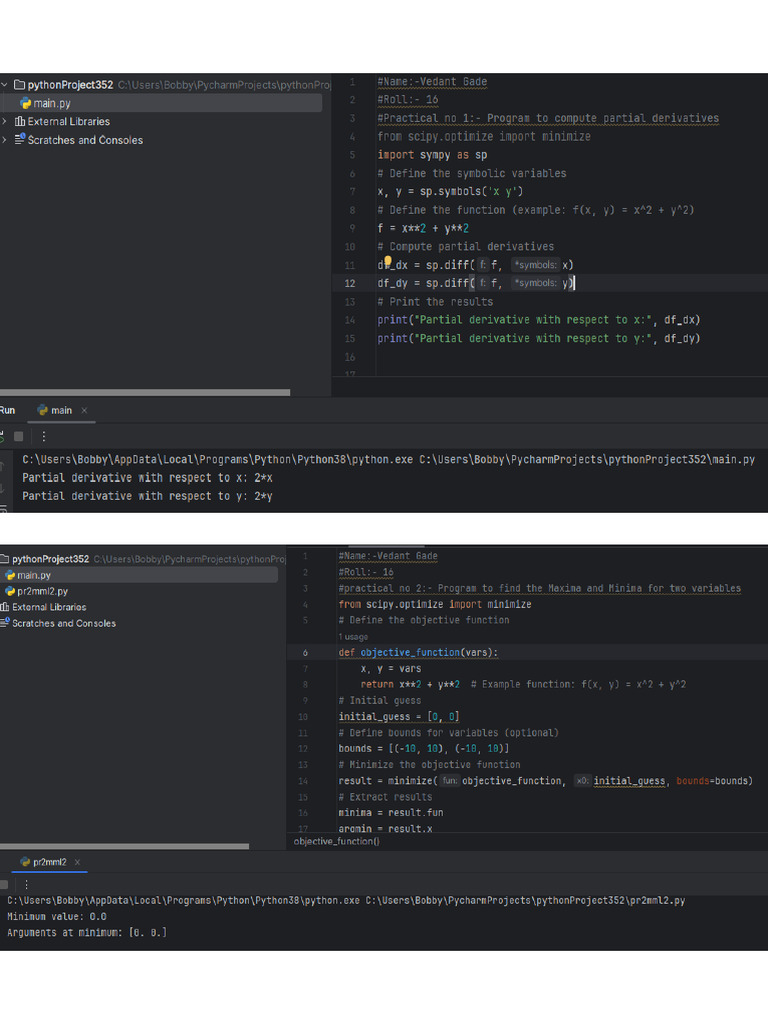Click the Scratches and Consoles icon
This screenshot has height=1024, width=768.
[19, 140]
